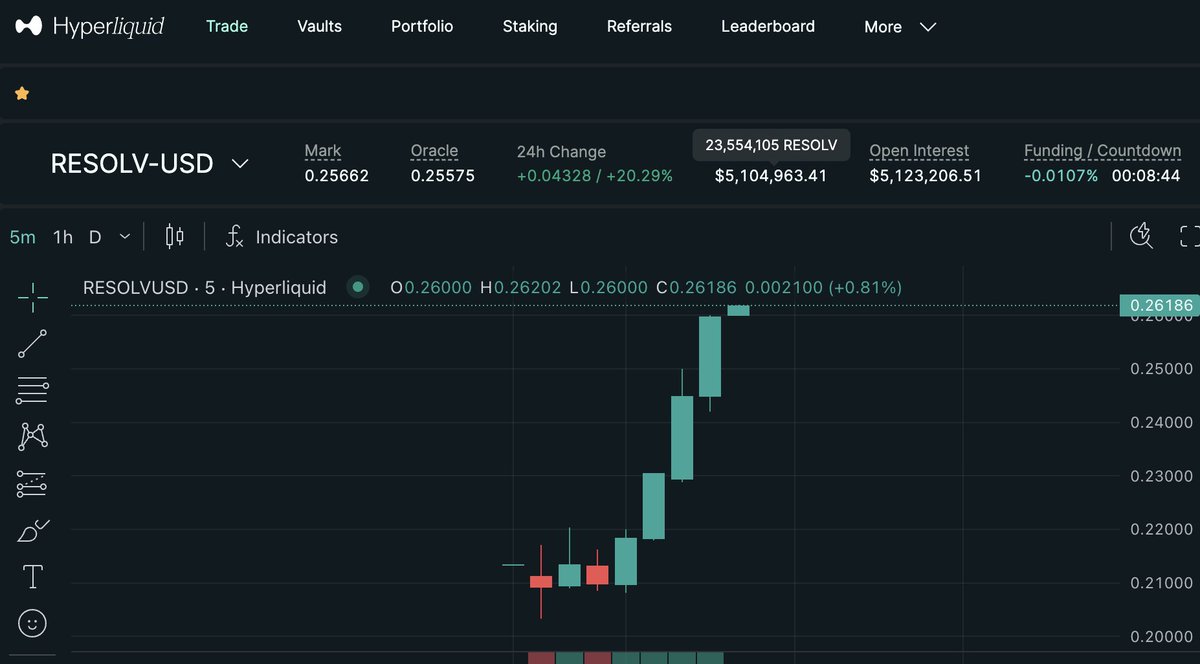Click the $5,123,206.51 open interest value
1200x664 pixels.
[925, 176]
